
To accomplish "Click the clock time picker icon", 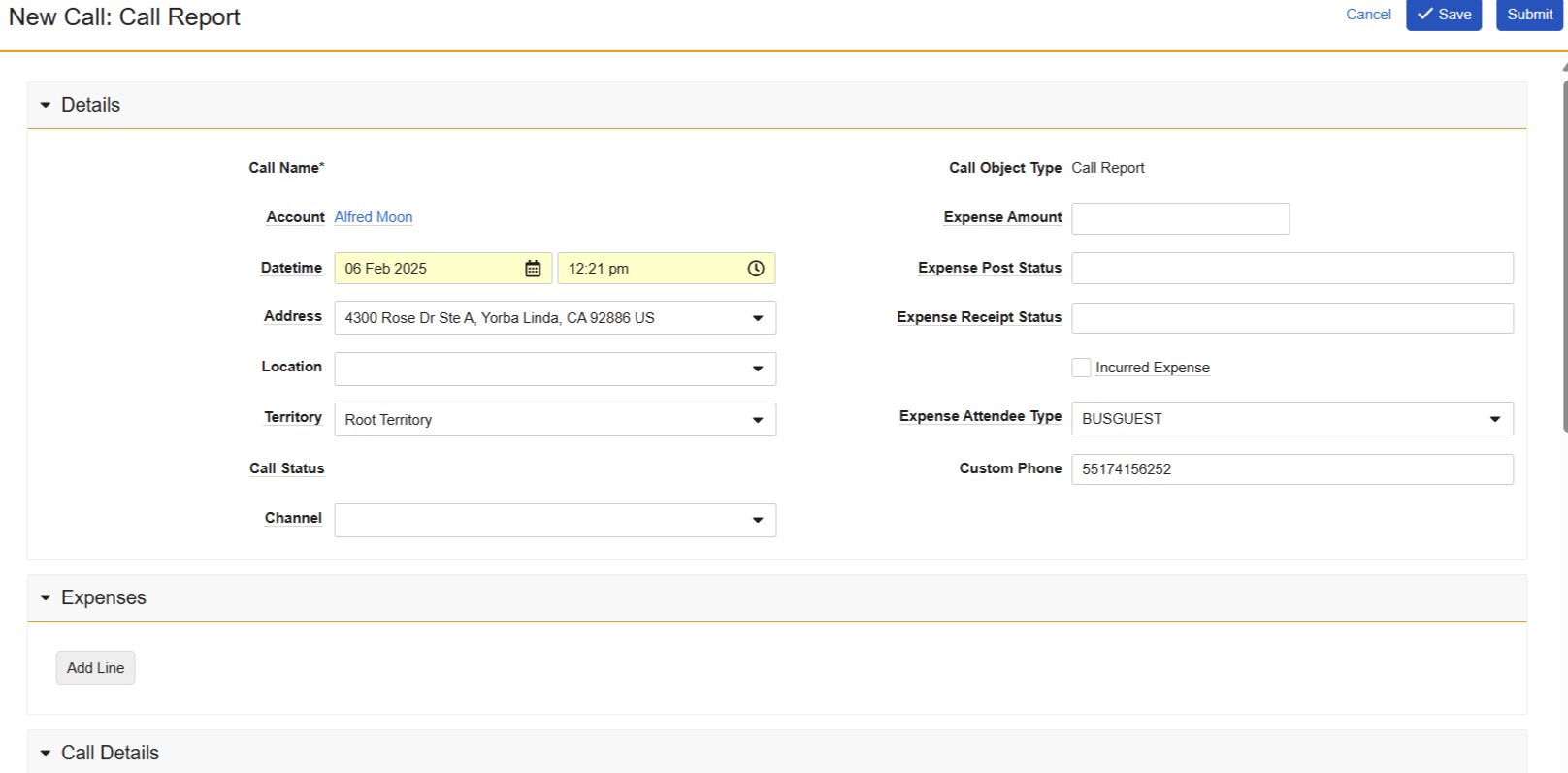I will click(756, 269).
